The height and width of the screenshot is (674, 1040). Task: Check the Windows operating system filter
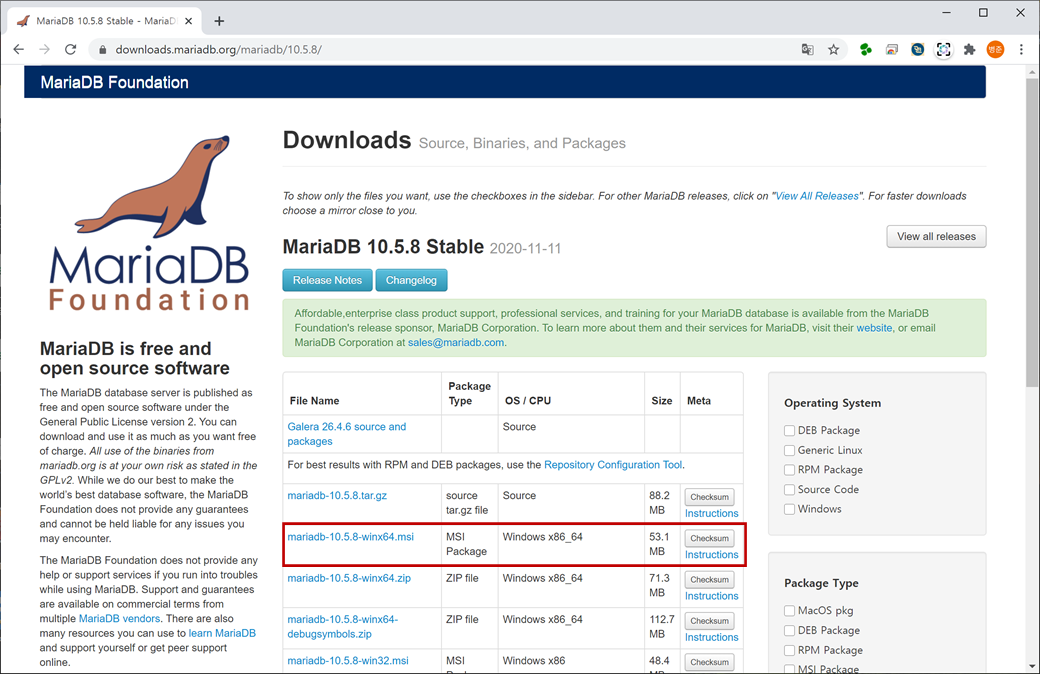point(789,509)
